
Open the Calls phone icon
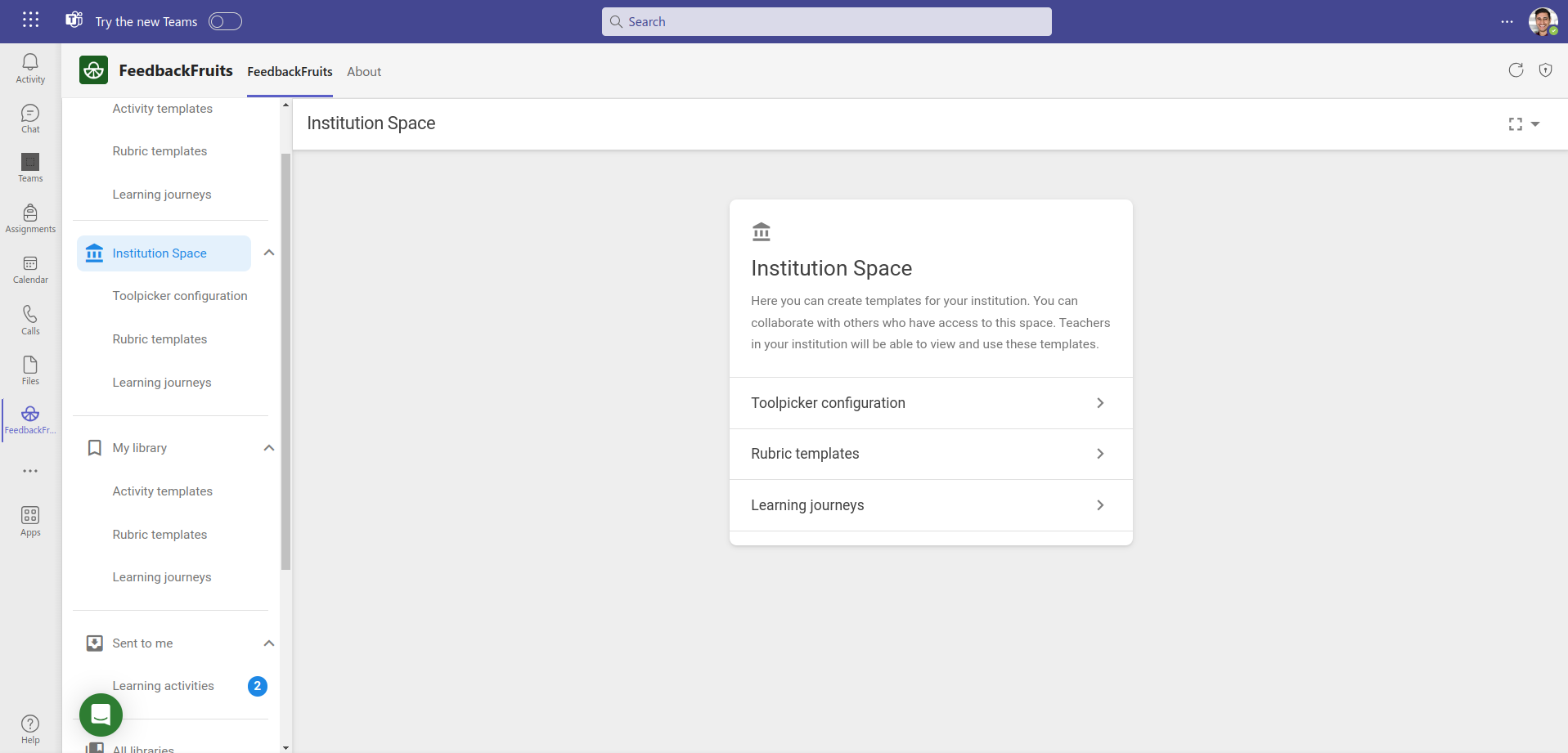30,320
